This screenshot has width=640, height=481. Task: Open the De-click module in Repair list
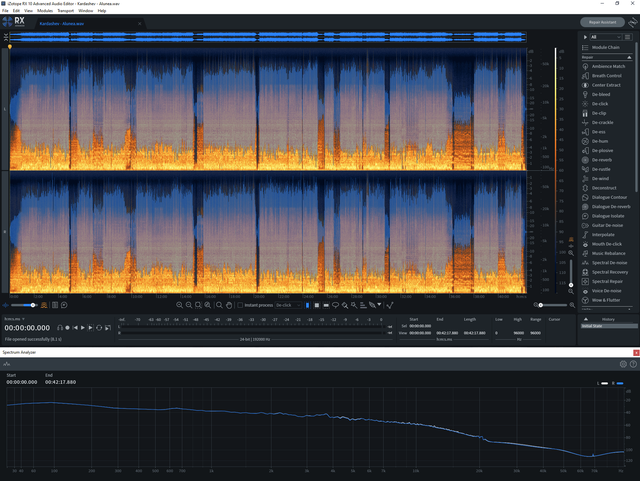click(x=595, y=104)
